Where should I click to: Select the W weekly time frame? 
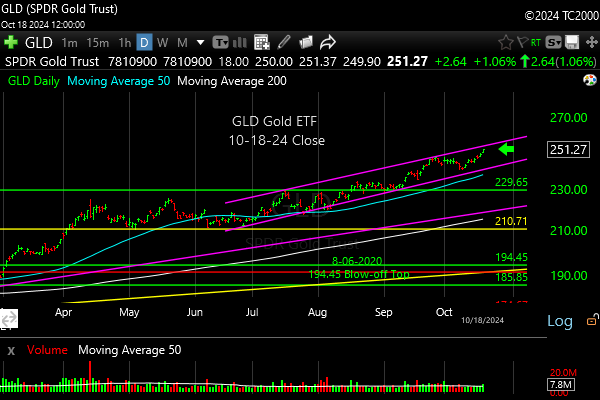pyautogui.click(x=163, y=42)
